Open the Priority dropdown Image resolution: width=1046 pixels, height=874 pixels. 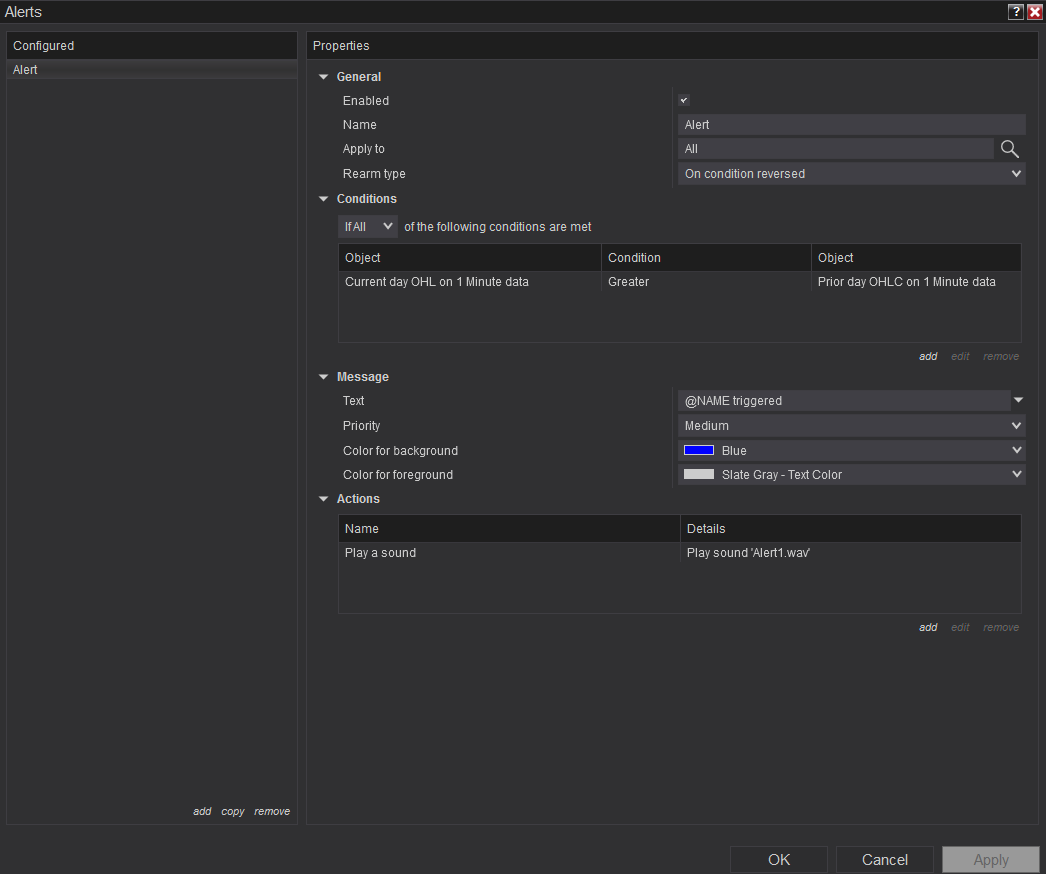coord(851,426)
